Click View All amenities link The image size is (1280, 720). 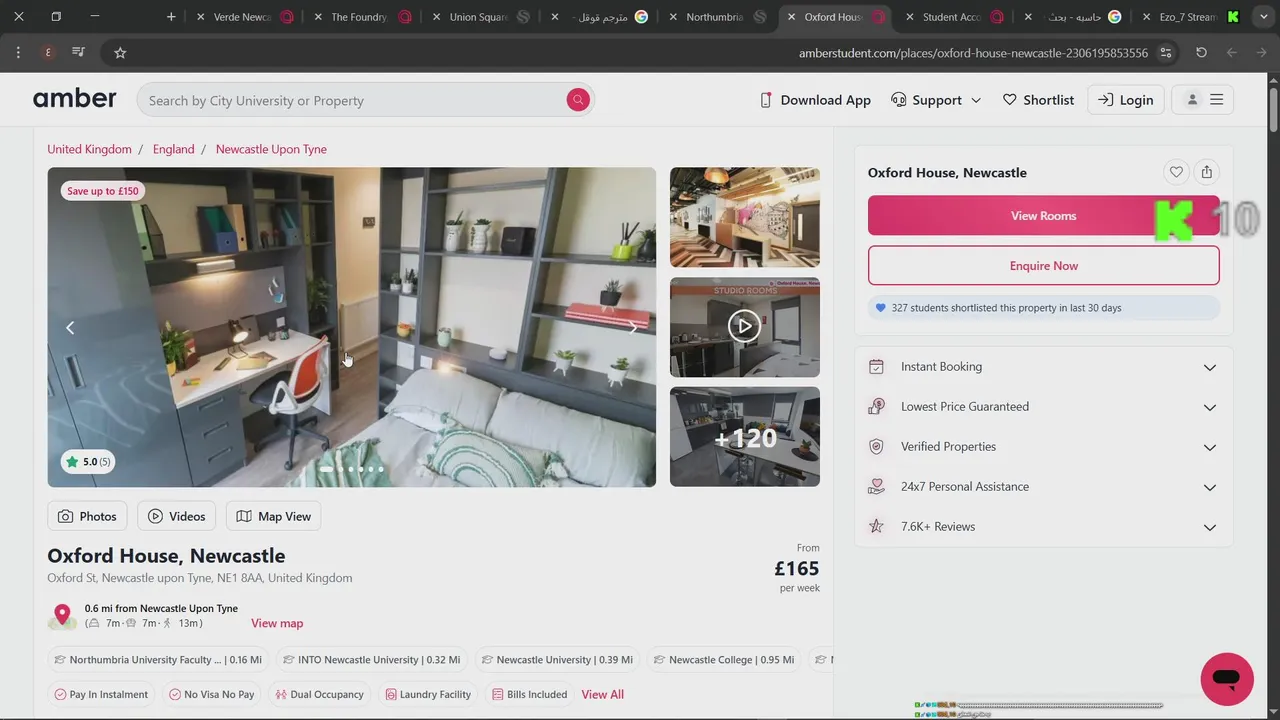coord(602,694)
